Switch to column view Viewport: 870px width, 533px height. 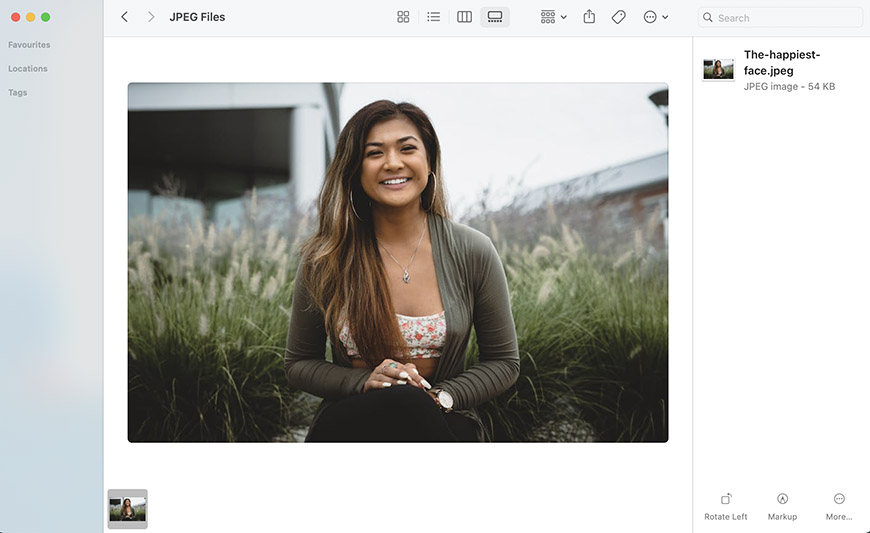pos(464,17)
